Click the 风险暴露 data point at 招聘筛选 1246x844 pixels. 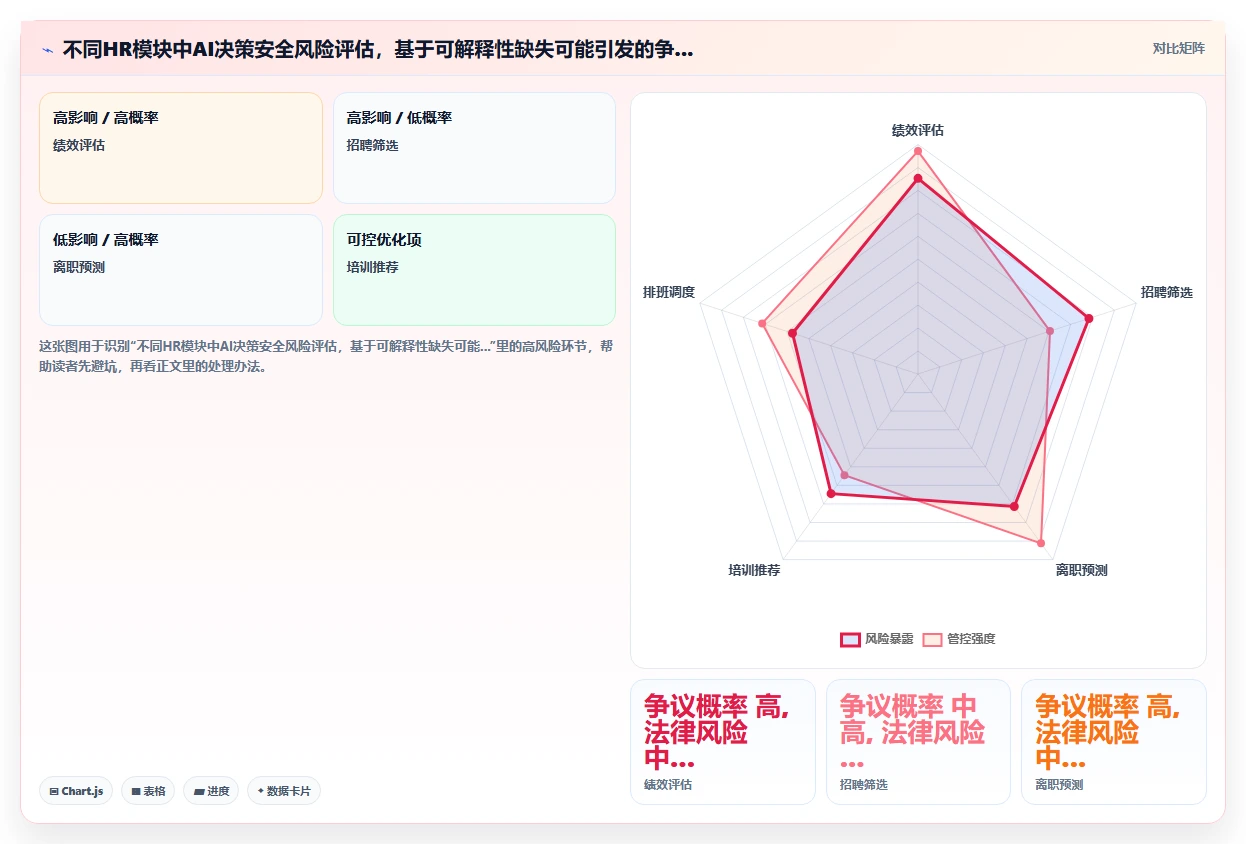1089,318
